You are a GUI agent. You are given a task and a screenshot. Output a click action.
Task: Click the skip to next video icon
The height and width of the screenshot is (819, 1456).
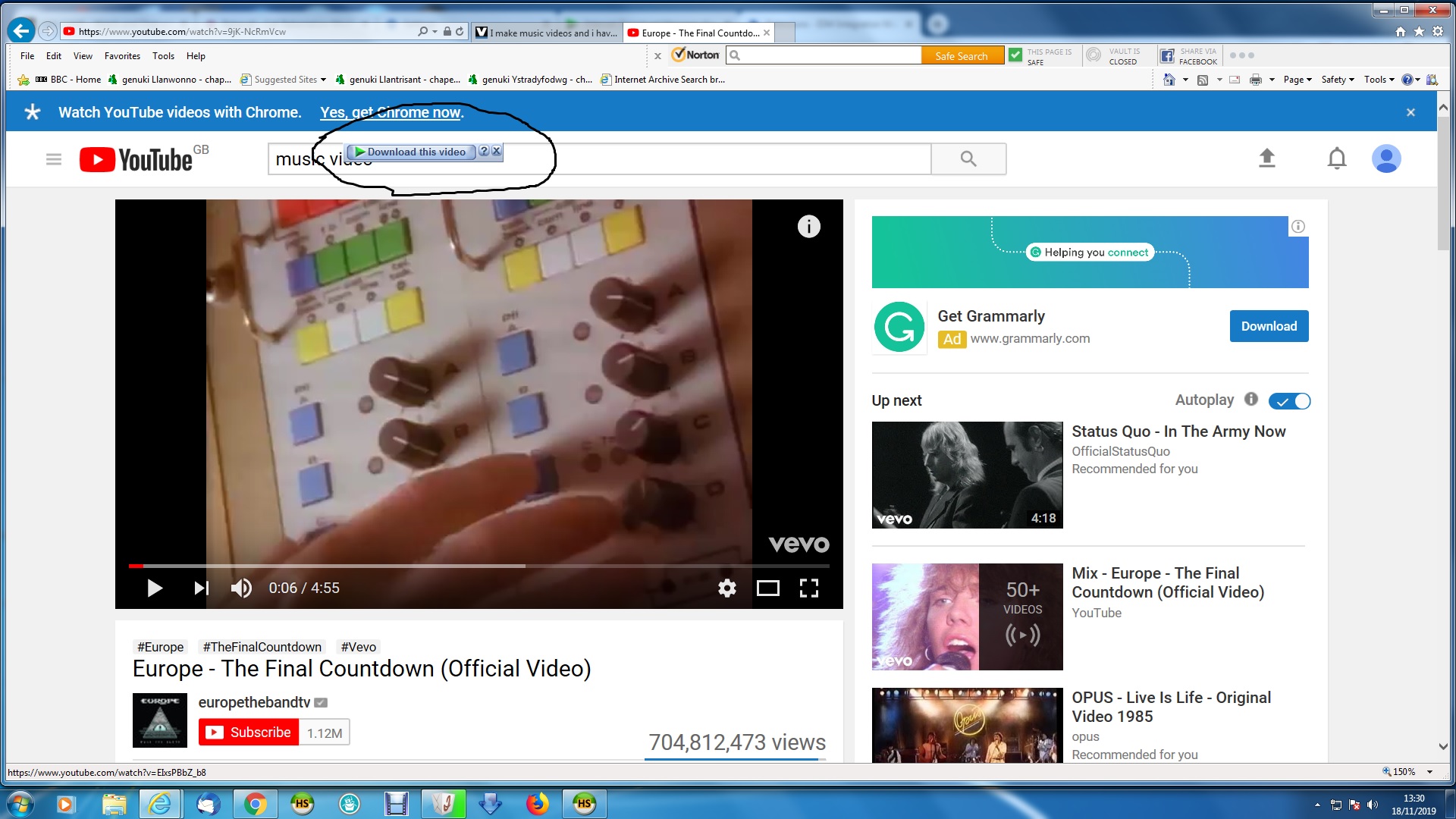coord(201,588)
